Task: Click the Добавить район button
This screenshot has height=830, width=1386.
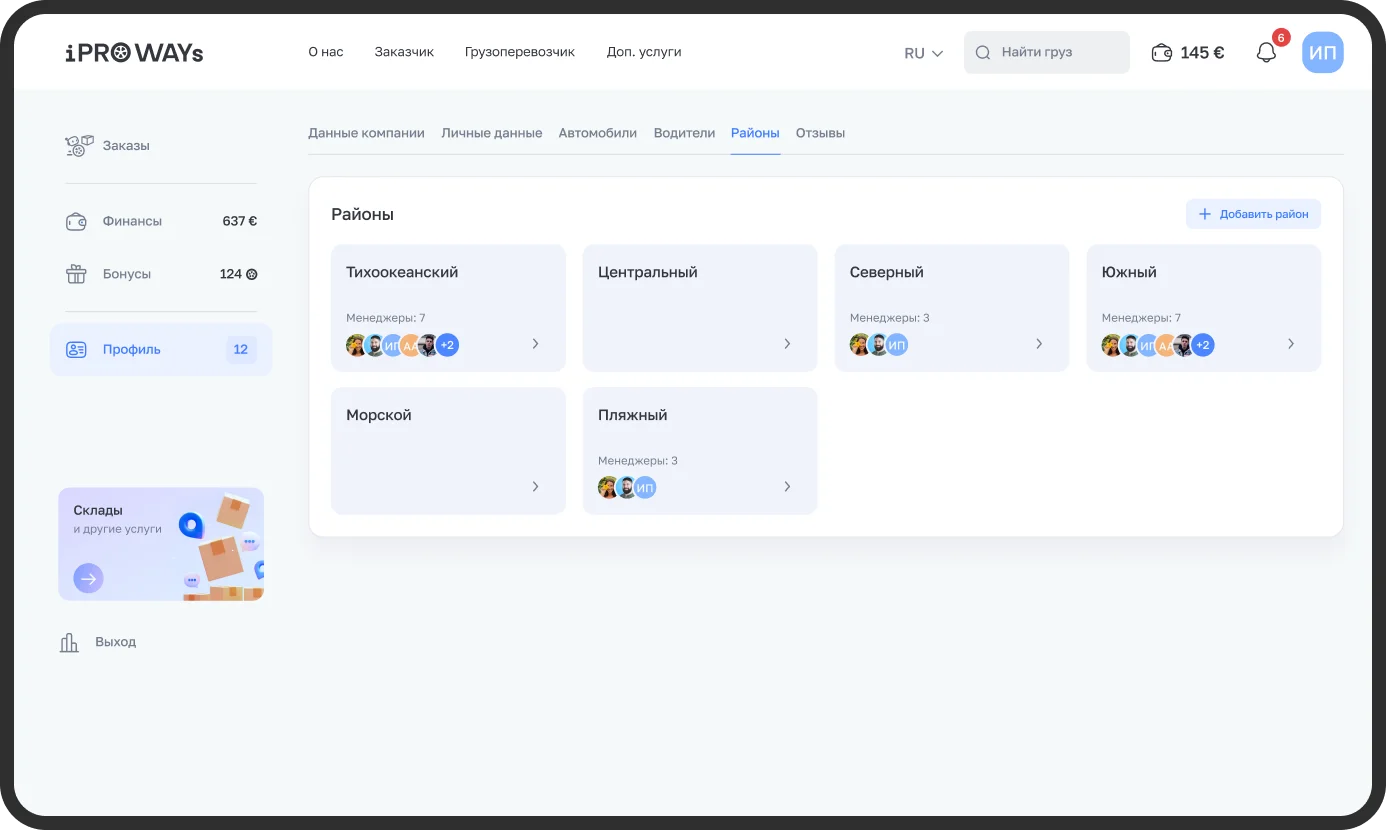Action: pyautogui.click(x=1253, y=214)
